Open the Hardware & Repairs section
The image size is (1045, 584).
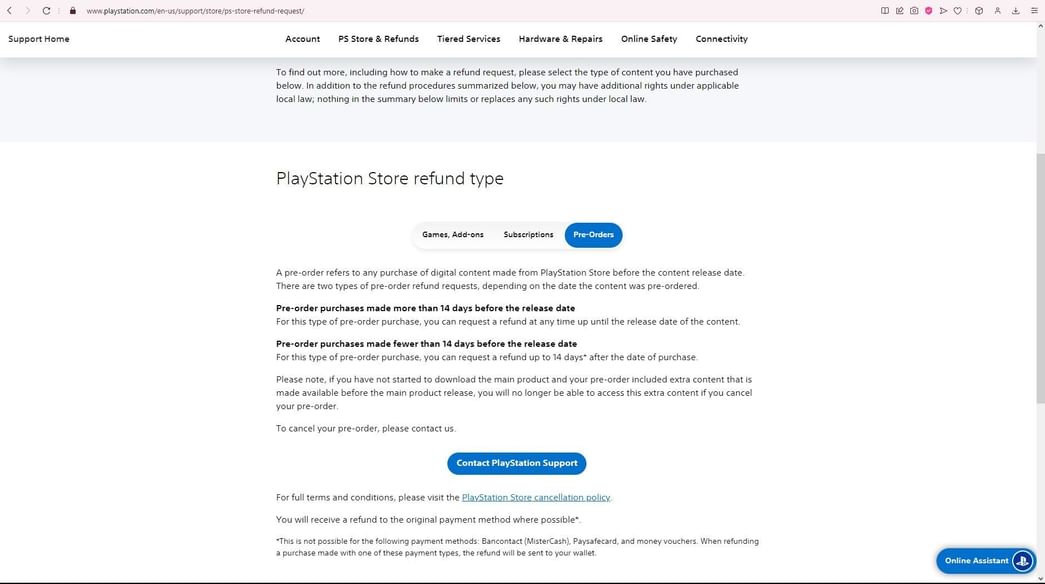coord(560,39)
